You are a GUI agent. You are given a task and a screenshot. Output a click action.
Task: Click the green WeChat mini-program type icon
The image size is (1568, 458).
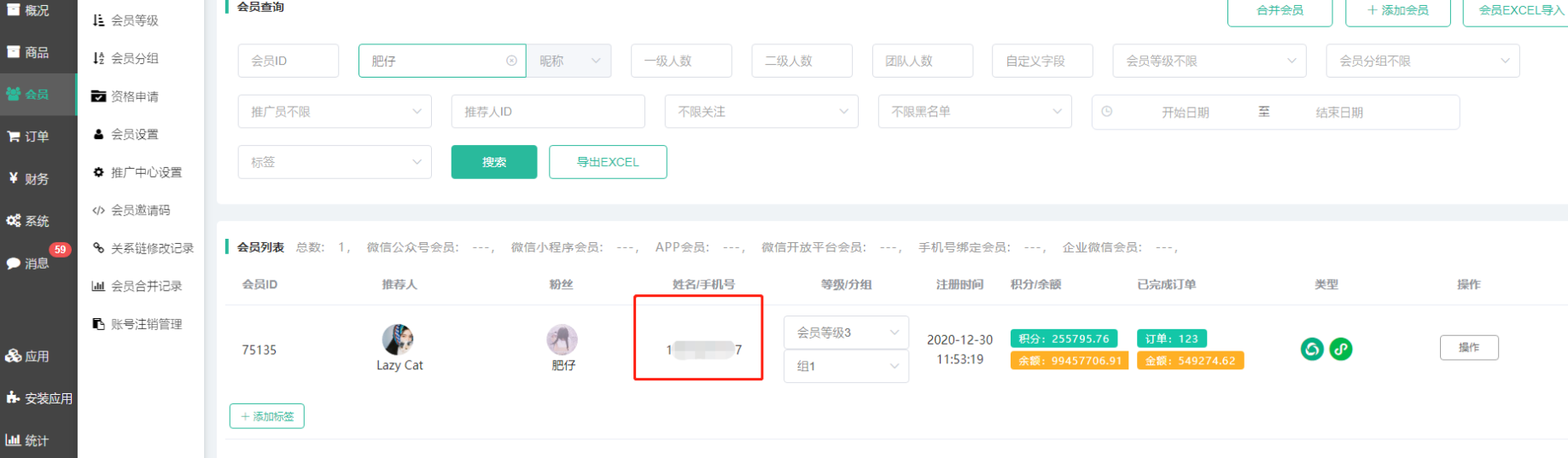[1312, 349]
